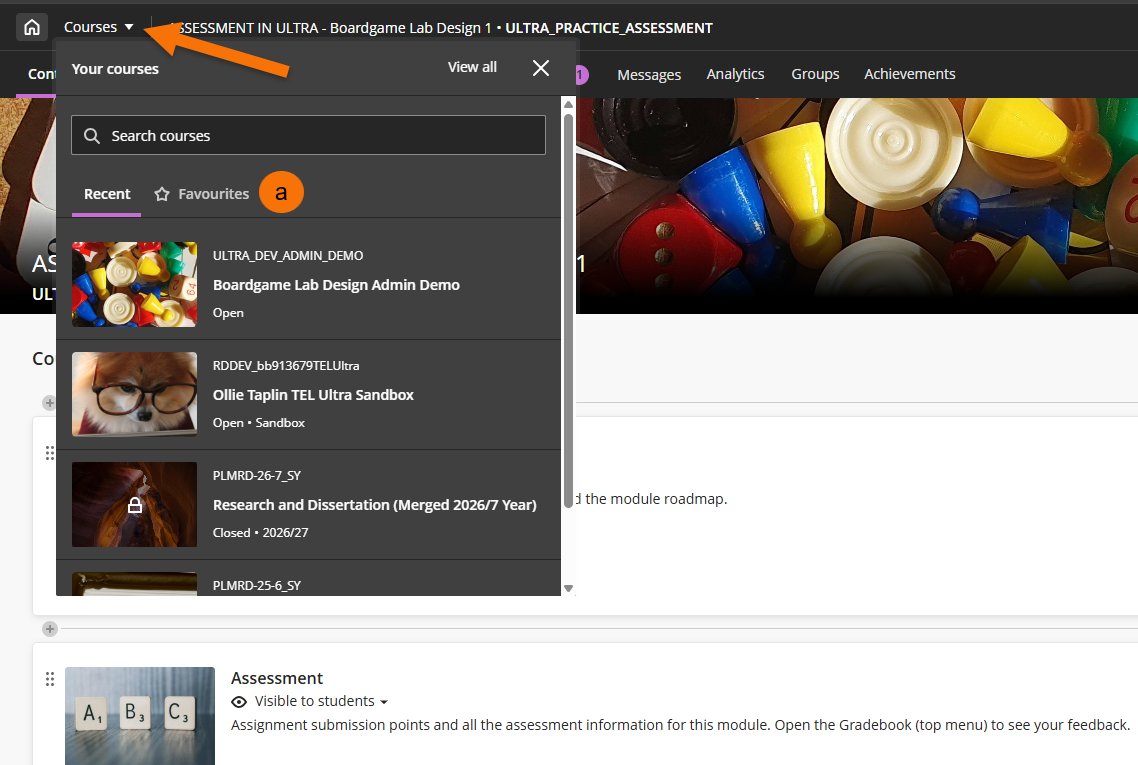1138x765 pixels.
Task: Click the Closed • 2026/27 status text
Action: 261,533
